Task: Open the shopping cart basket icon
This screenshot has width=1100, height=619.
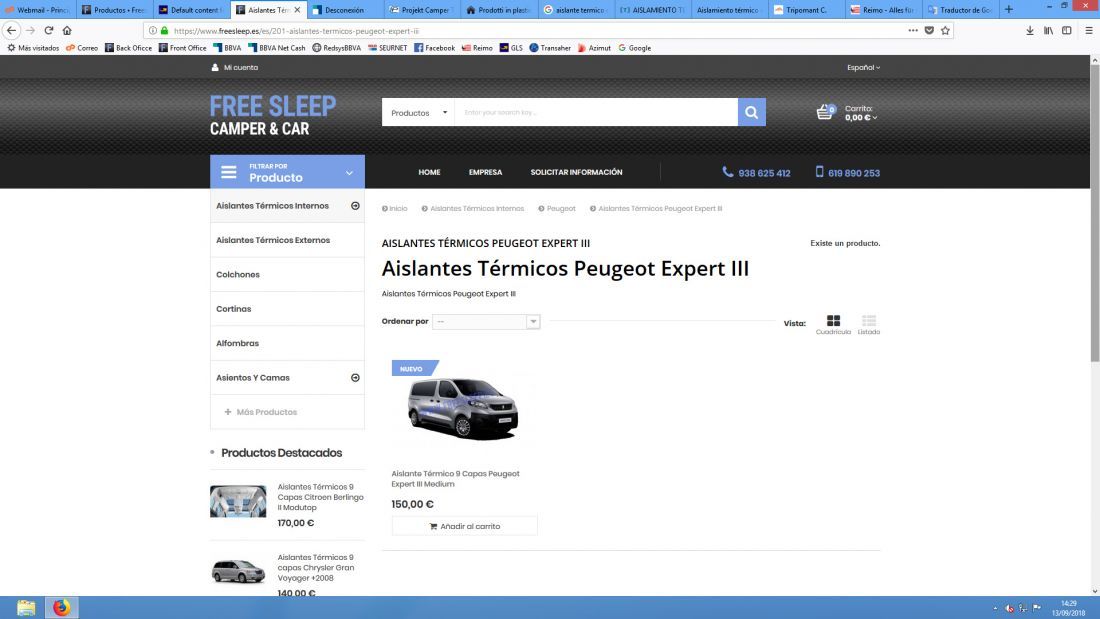Action: pos(825,112)
